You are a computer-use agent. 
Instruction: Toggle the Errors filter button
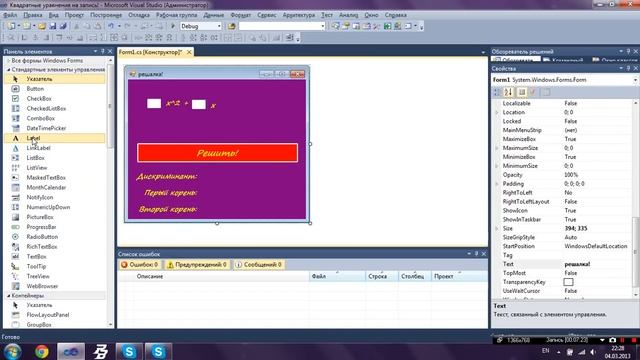[x=140, y=264]
